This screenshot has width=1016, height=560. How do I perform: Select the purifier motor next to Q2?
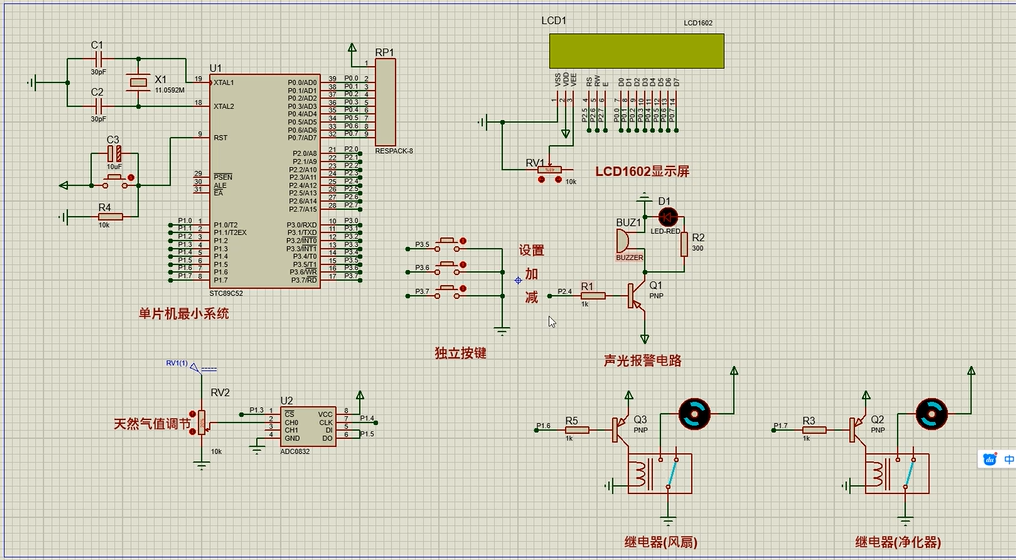[931, 411]
